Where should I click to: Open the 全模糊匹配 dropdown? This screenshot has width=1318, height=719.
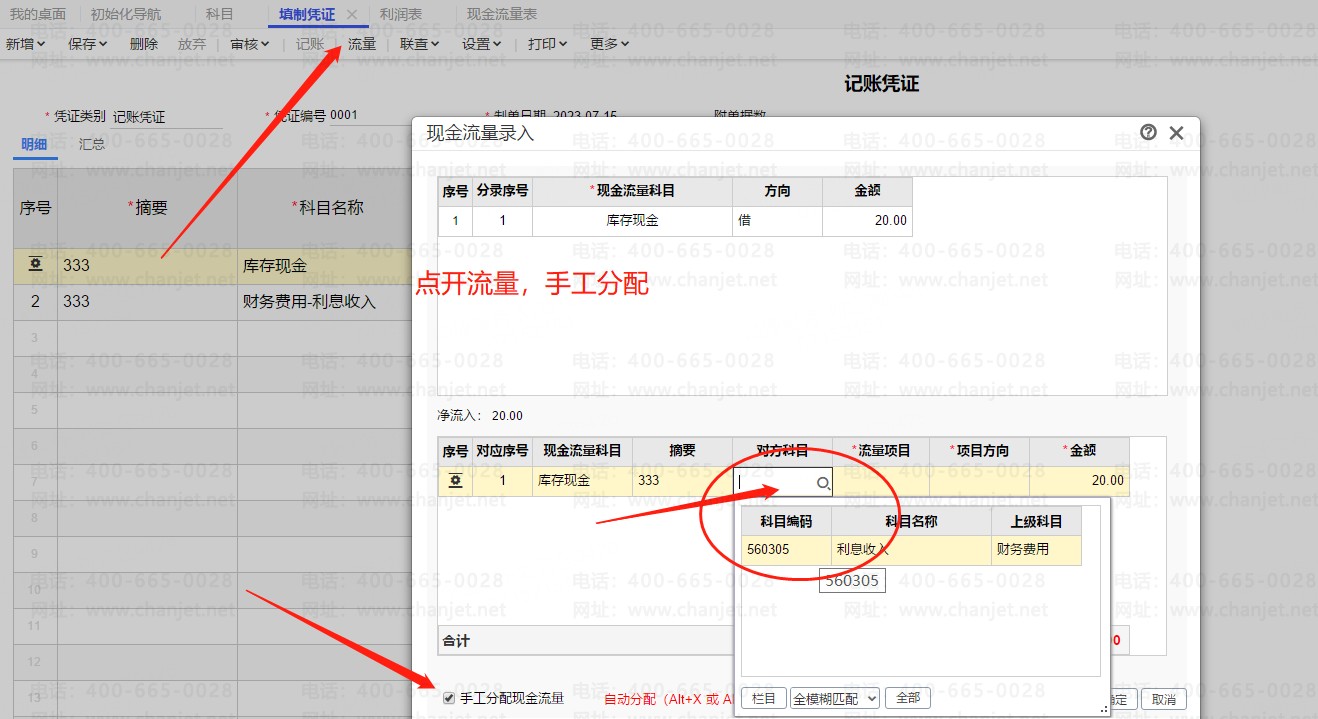(834, 698)
